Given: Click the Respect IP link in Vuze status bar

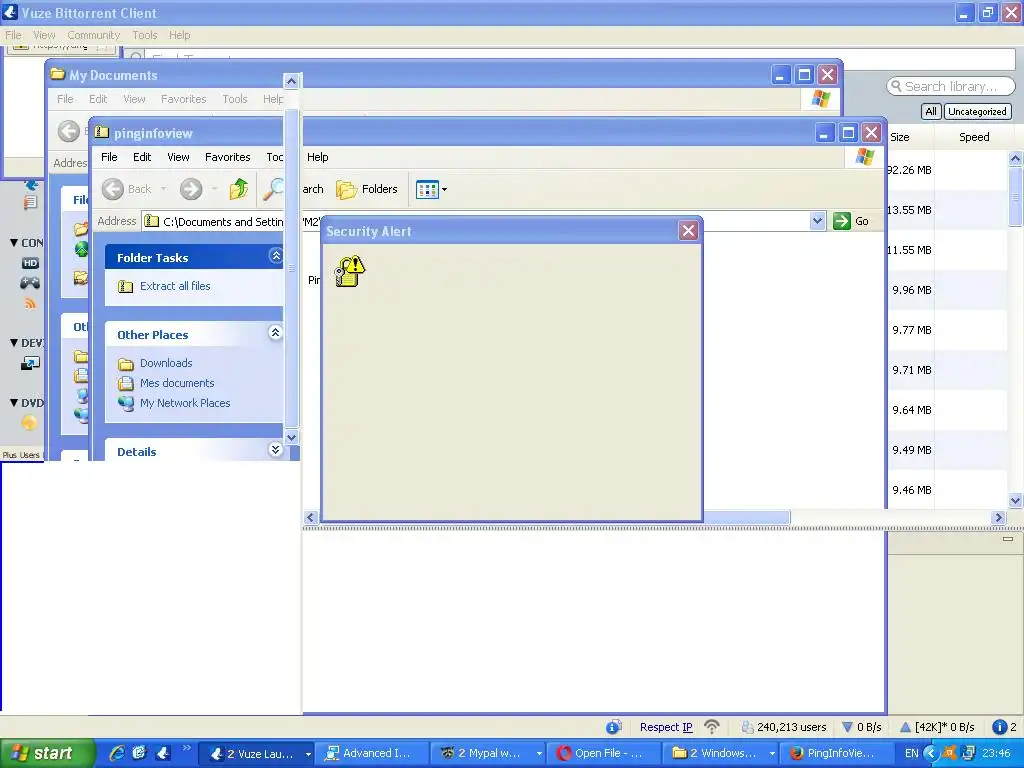Looking at the screenshot, I should coord(665,728).
